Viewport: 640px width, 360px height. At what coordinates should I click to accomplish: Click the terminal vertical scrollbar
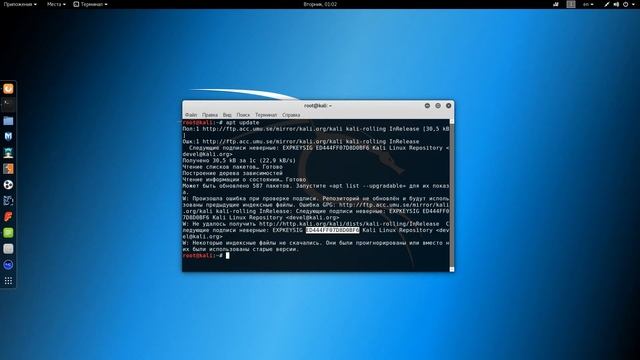tap(451, 195)
